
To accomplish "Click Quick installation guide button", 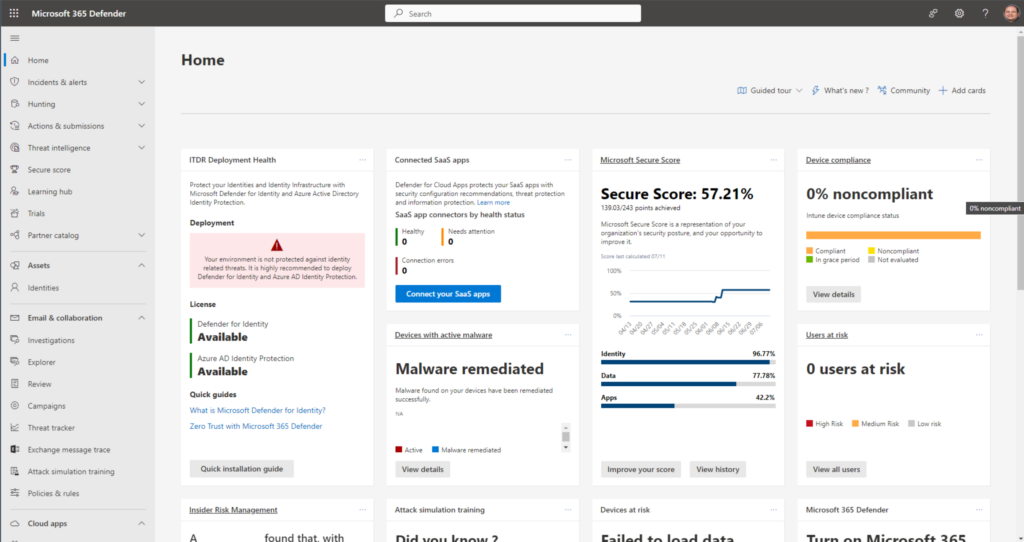I will (242, 469).
